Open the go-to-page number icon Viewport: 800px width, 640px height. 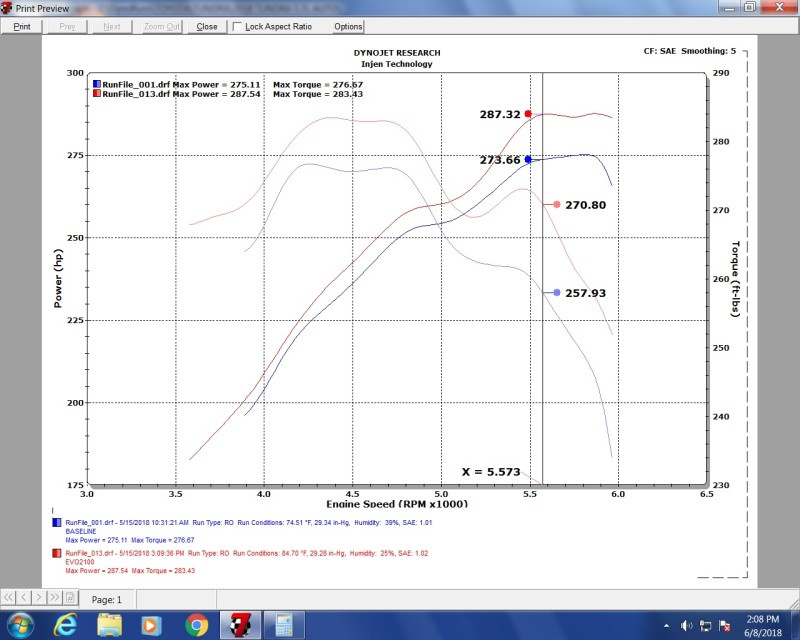point(70,598)
